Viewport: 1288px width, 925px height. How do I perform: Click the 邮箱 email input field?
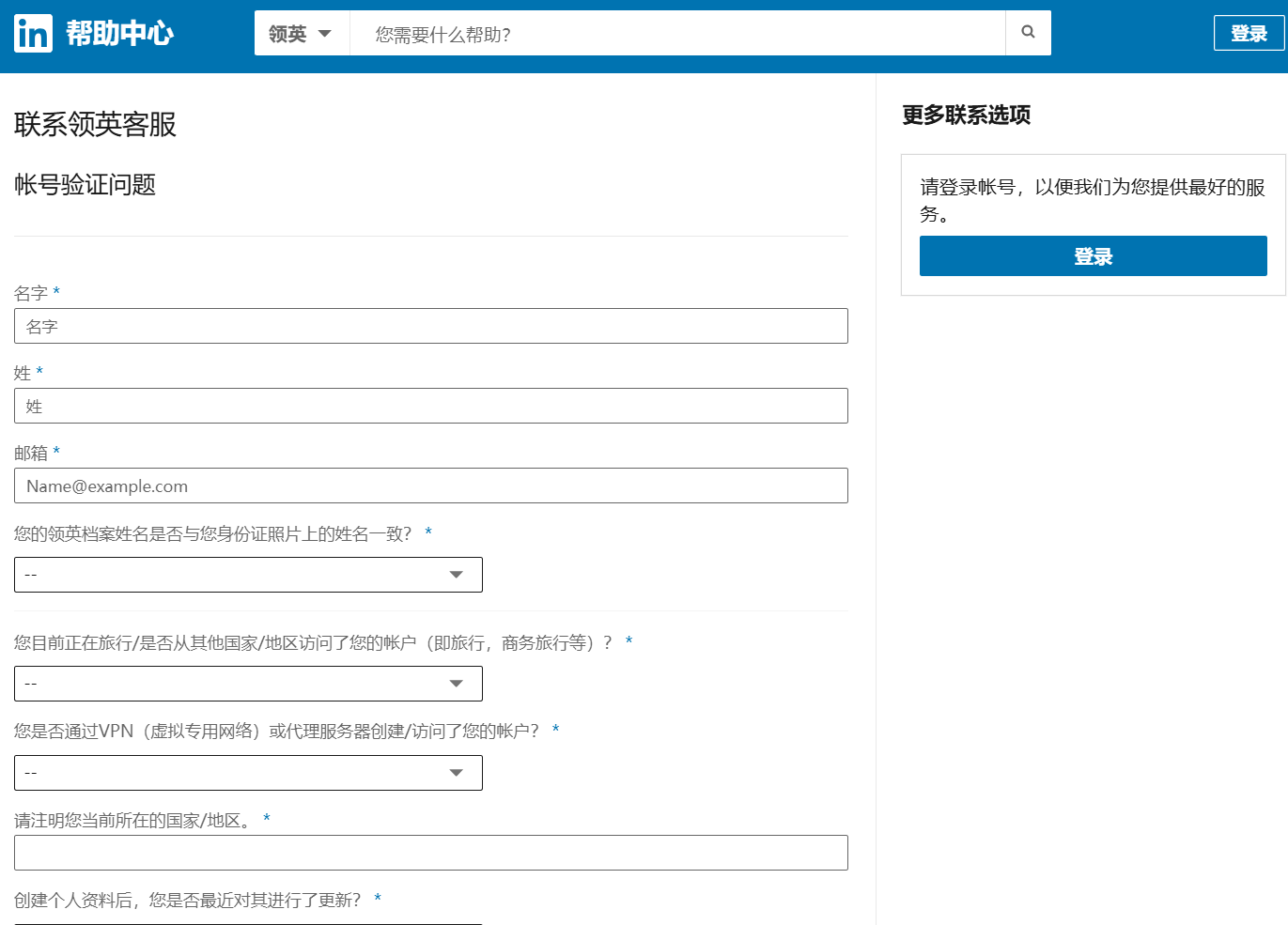click(x=431, y=486)
